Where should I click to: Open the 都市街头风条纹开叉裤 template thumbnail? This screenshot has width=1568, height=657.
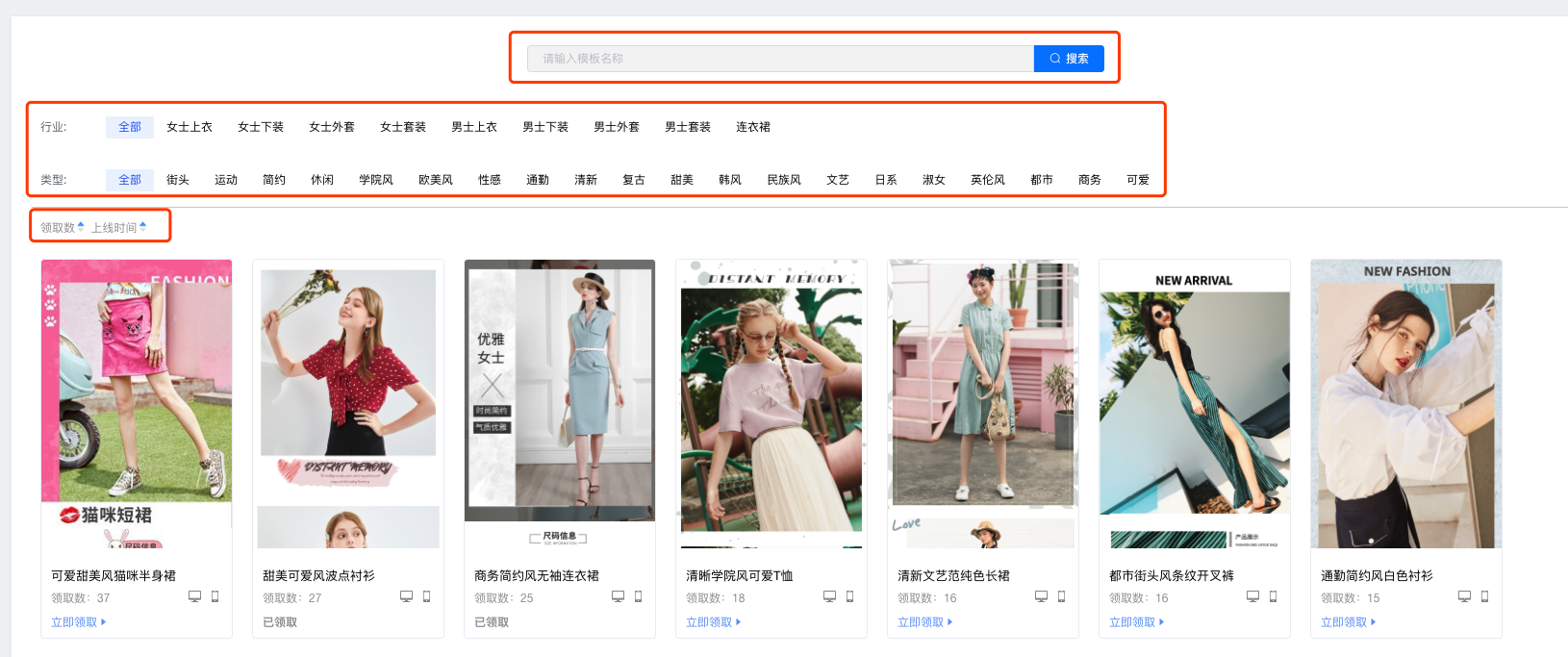pyautogui.click(x=1195, y=404)
